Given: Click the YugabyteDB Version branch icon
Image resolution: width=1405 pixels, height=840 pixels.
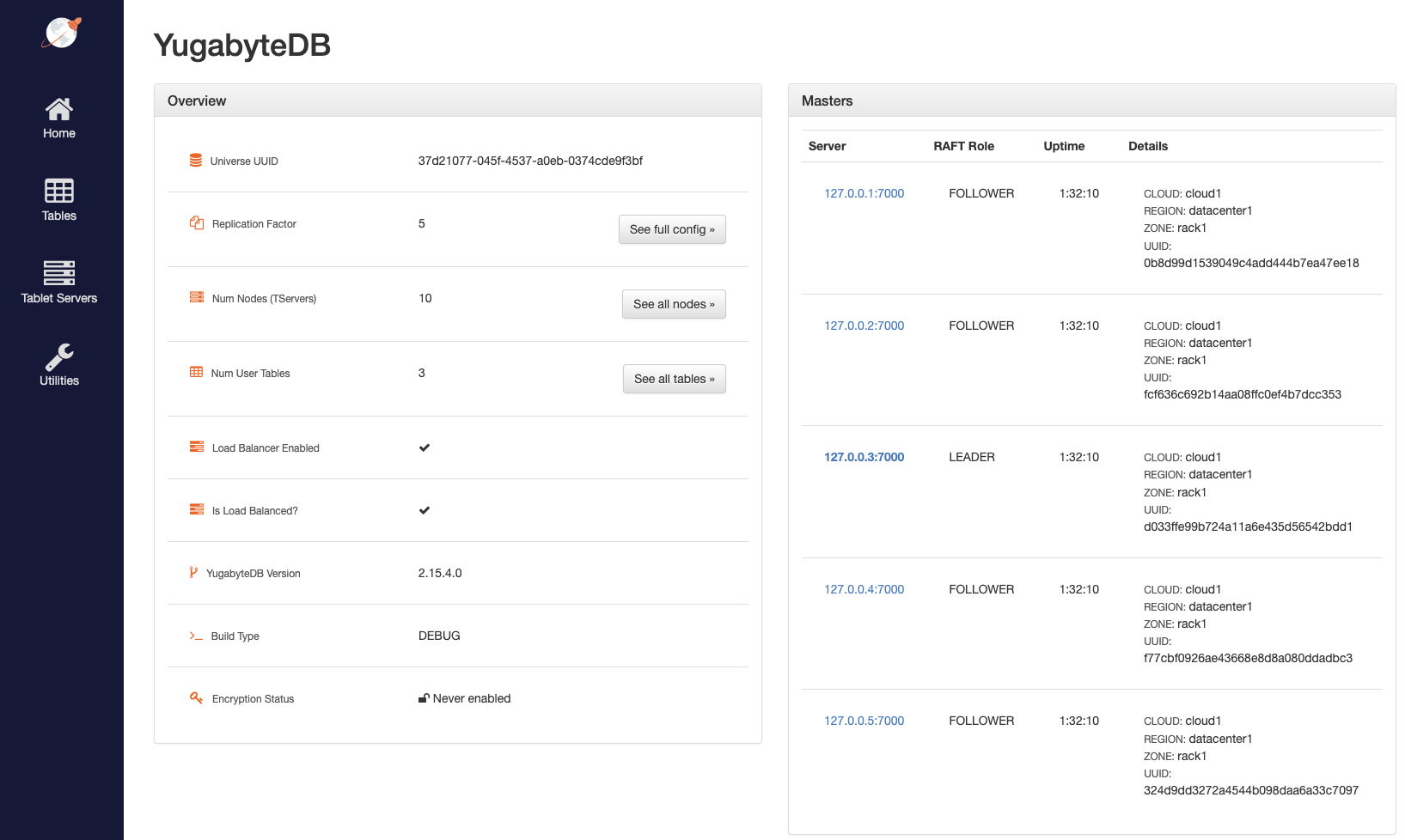Looking at the screenshot, I should [193, 573].
